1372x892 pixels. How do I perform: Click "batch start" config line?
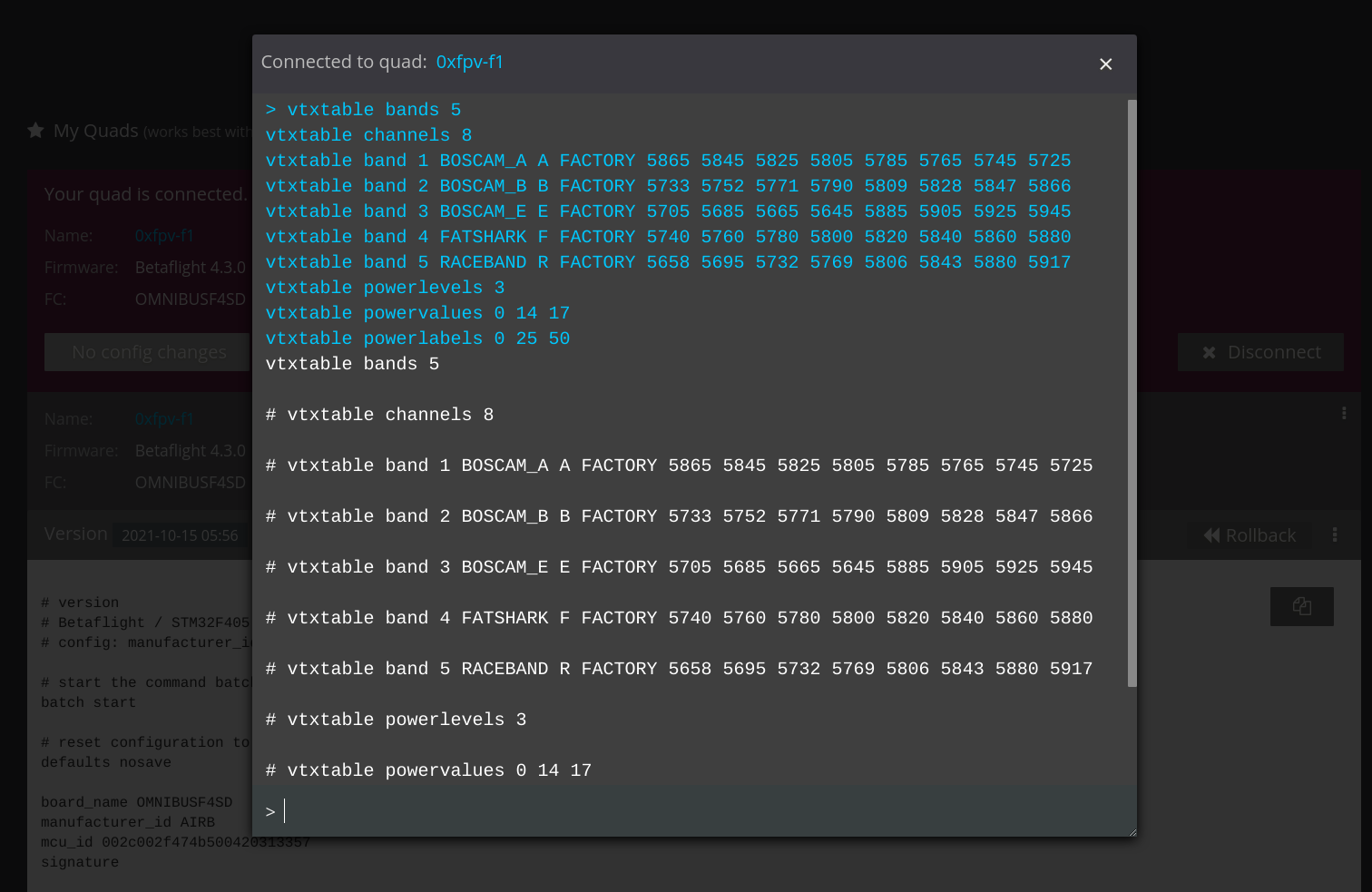pyautogui.click(x=88, y=703)
